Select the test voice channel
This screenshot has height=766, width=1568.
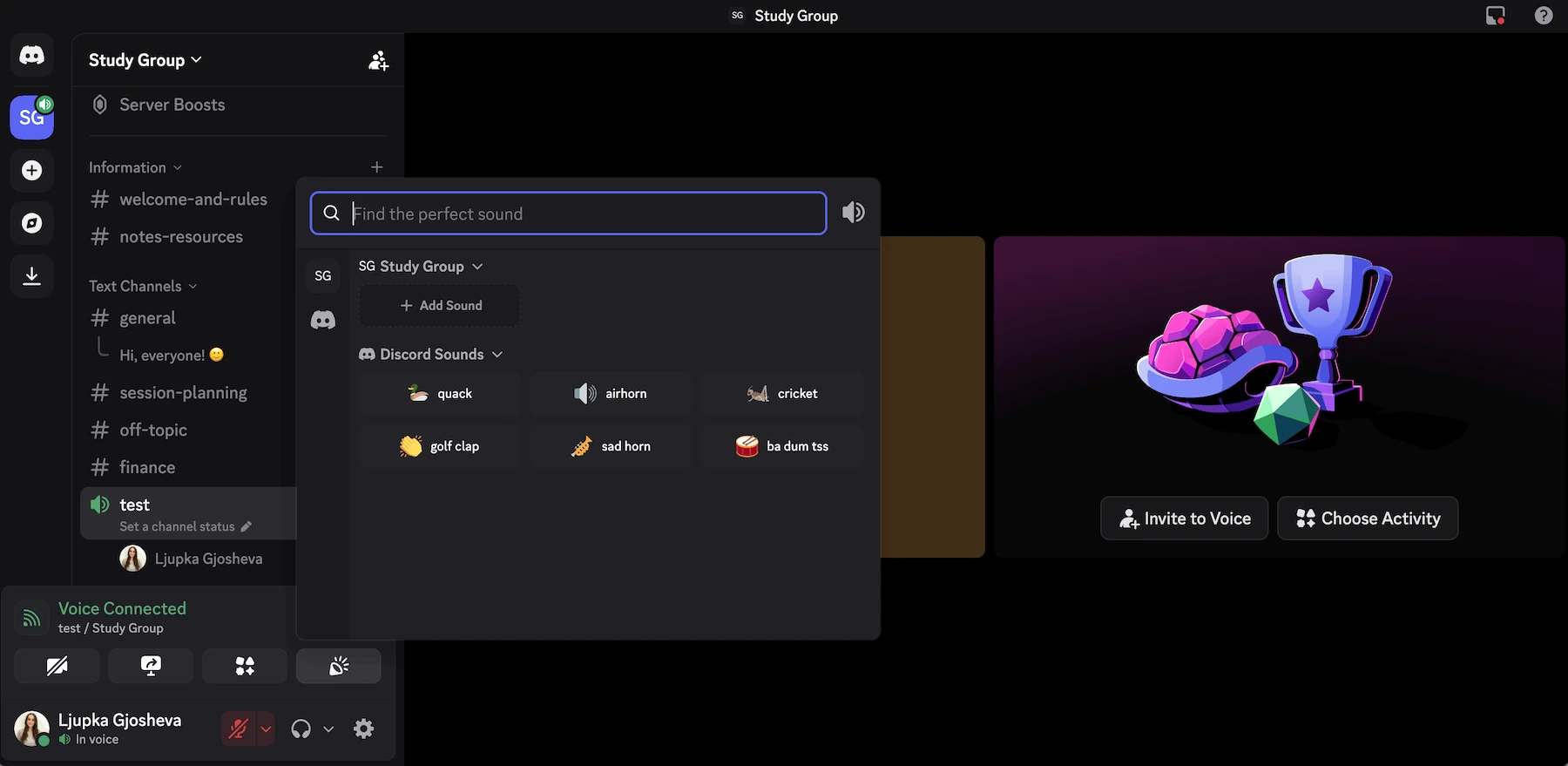point(188,513)
